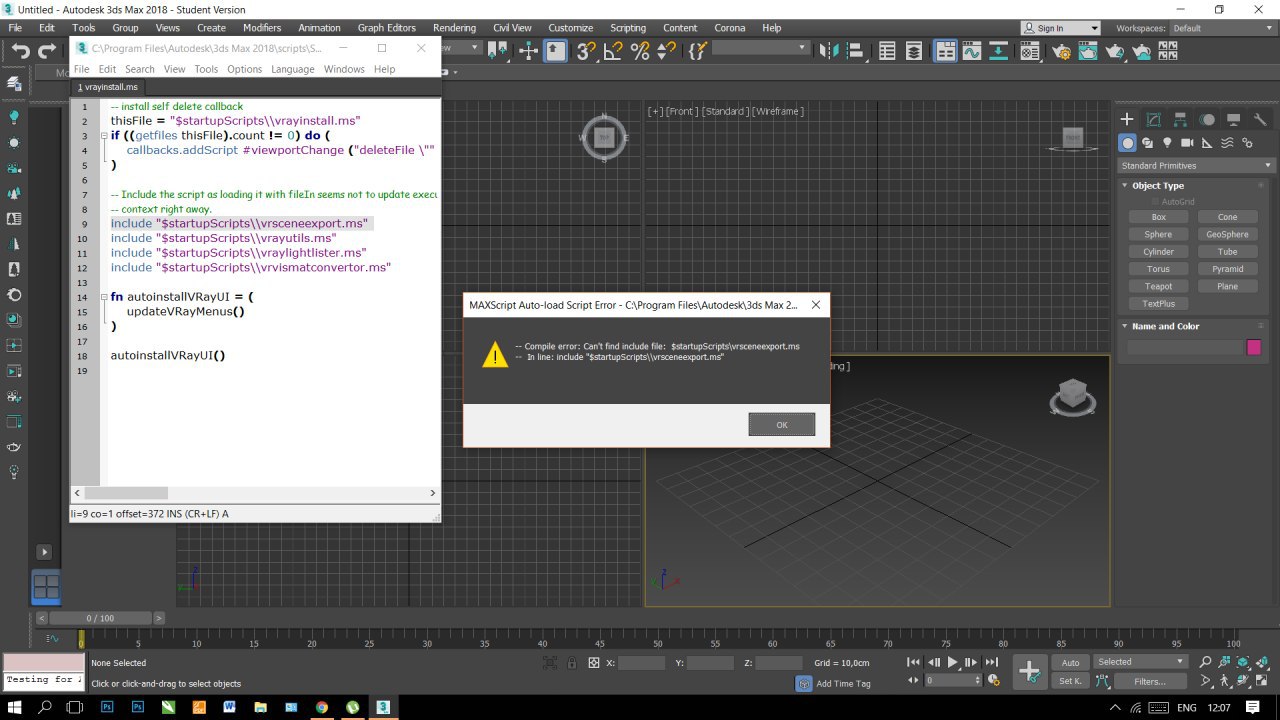The image size is (1280, 720).
Task: Click the GeoSphere primitive button
Action: [x=1227, y=234]
